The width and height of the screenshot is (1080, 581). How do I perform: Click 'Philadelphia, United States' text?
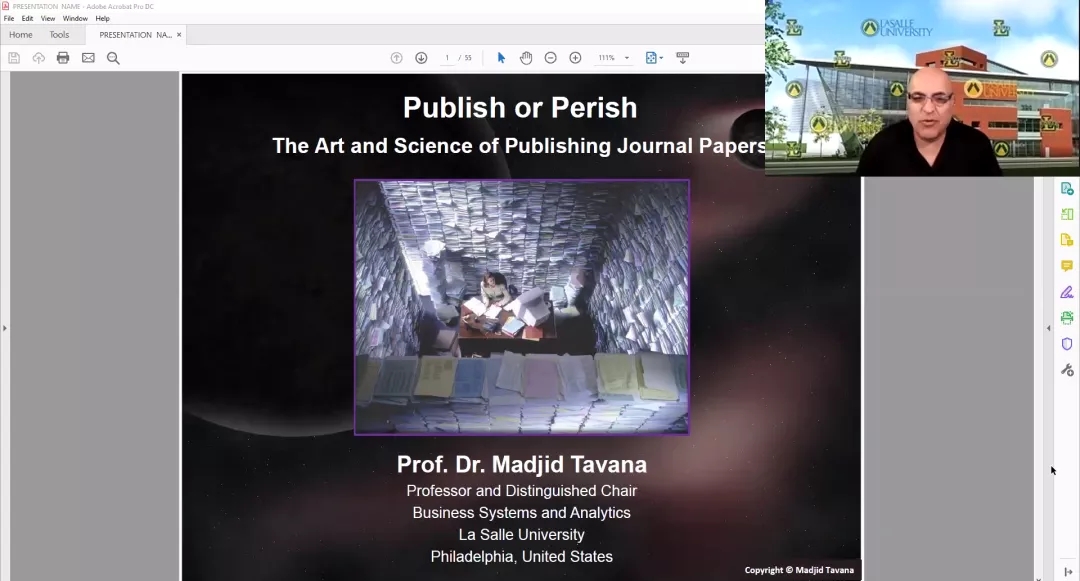[521, 556]
